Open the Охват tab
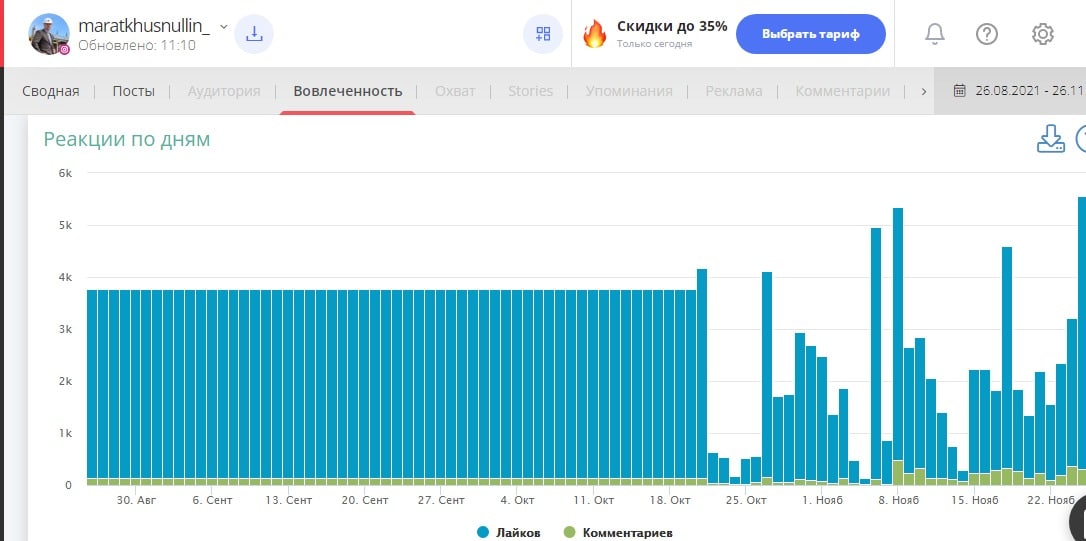Screen dimensions: 1086x541 tap(455, 91)
